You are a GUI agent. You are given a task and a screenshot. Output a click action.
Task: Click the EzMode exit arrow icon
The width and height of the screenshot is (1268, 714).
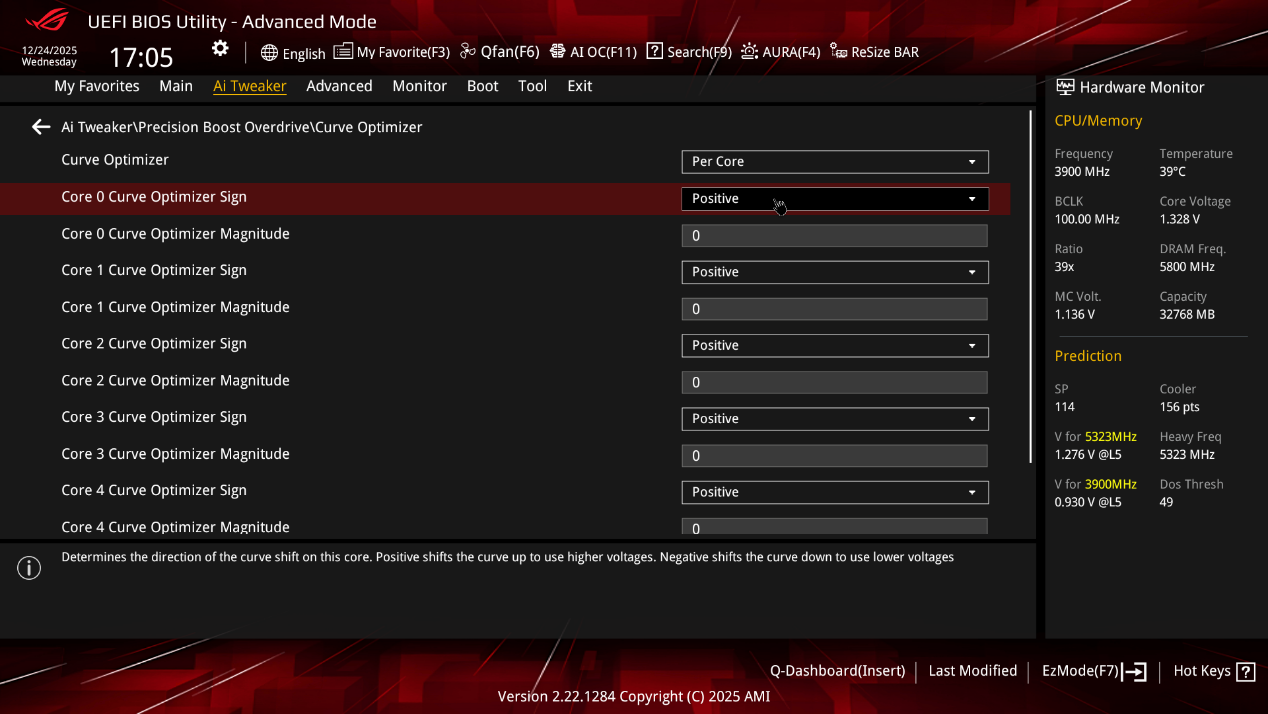point(1134,672)
